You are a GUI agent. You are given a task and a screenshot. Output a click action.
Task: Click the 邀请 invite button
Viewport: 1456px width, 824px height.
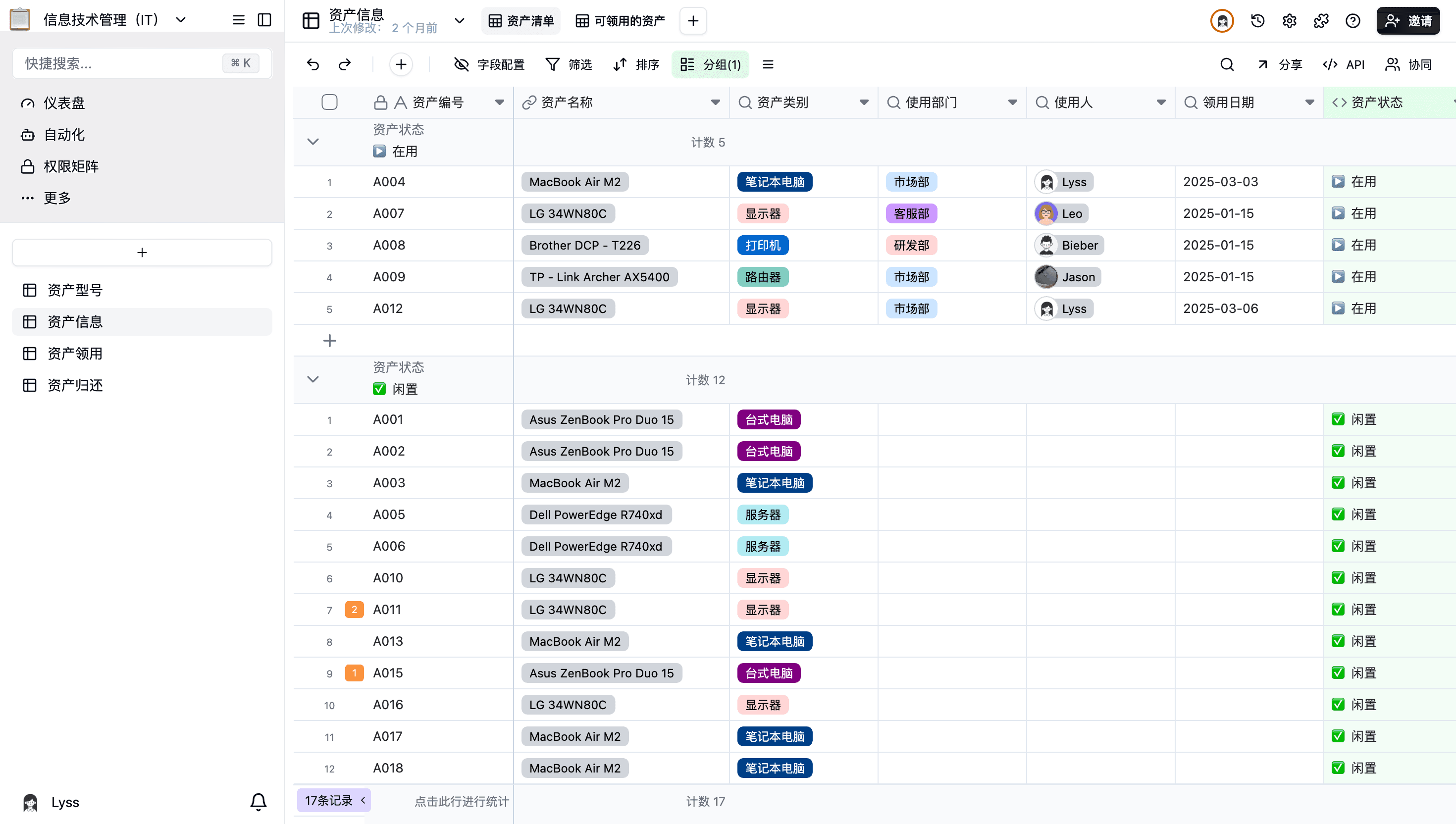pos(1408,21)
